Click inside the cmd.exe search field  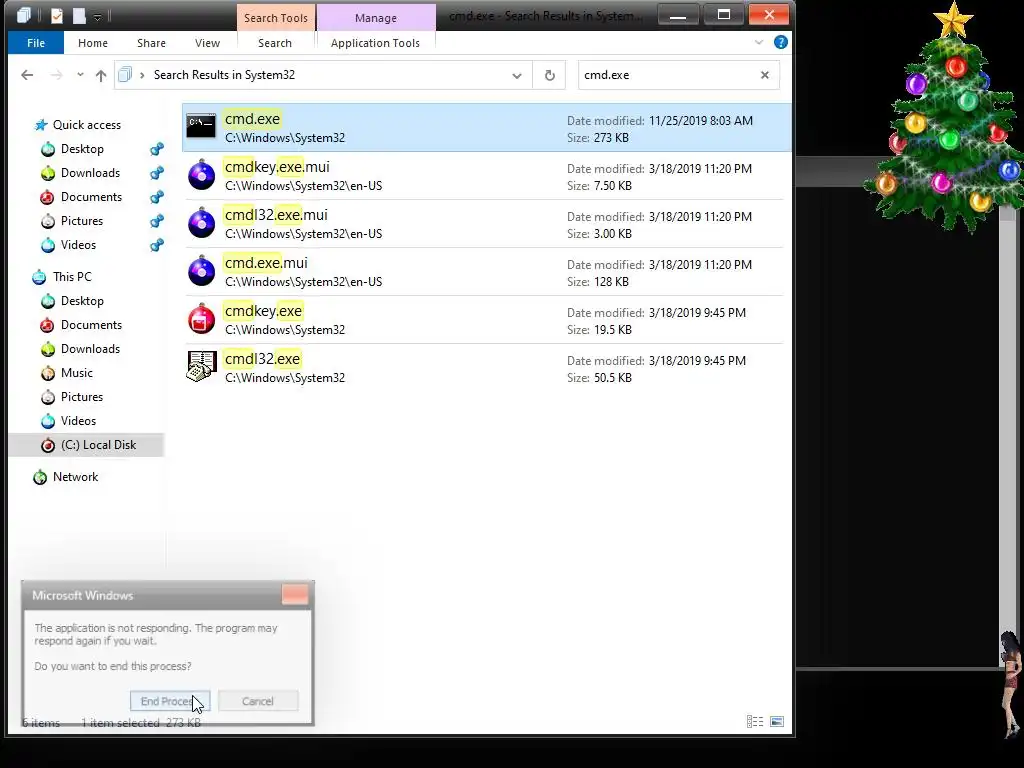click(666, 75)
